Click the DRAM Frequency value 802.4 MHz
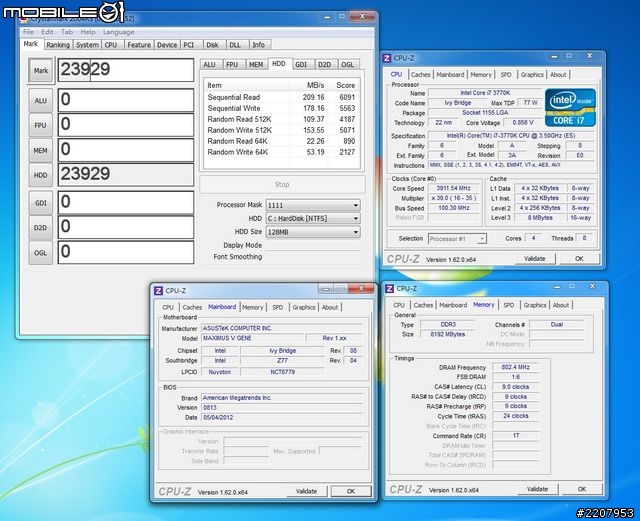640x521 pixels. [516, 367]
